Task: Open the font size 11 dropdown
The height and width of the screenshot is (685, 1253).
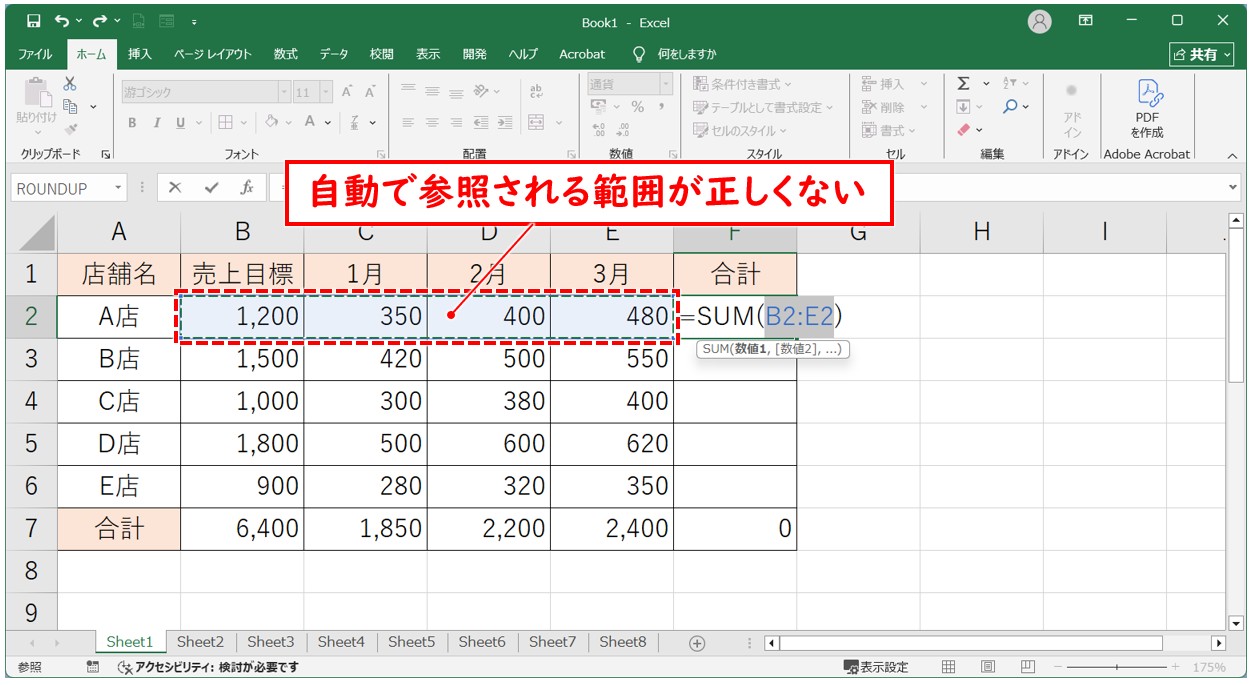Action: click(326, 92)
